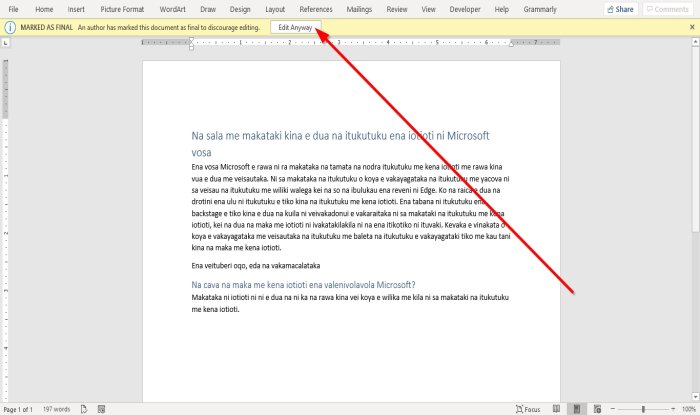Switch to the View tab

(428, 9)
